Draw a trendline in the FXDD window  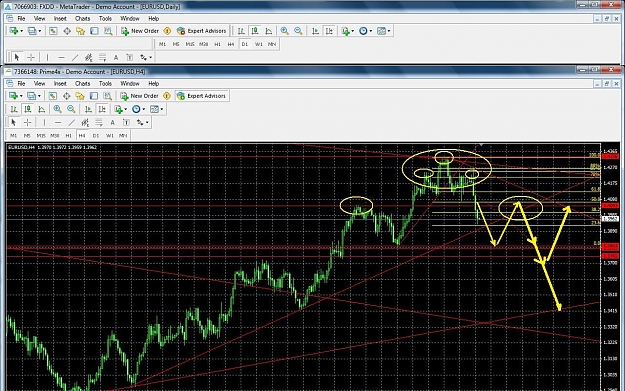[x=75, y=57]
